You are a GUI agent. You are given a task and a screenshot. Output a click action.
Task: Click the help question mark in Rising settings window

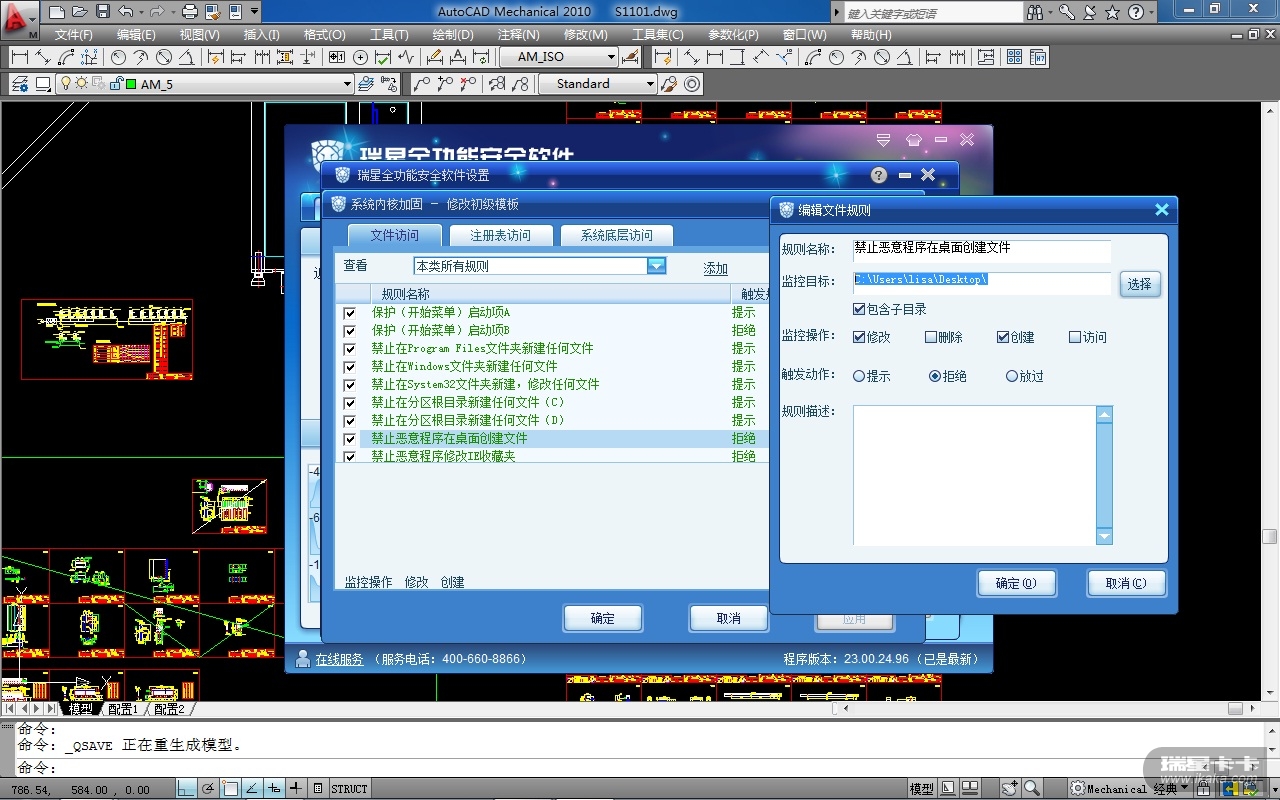click(879, 175)
